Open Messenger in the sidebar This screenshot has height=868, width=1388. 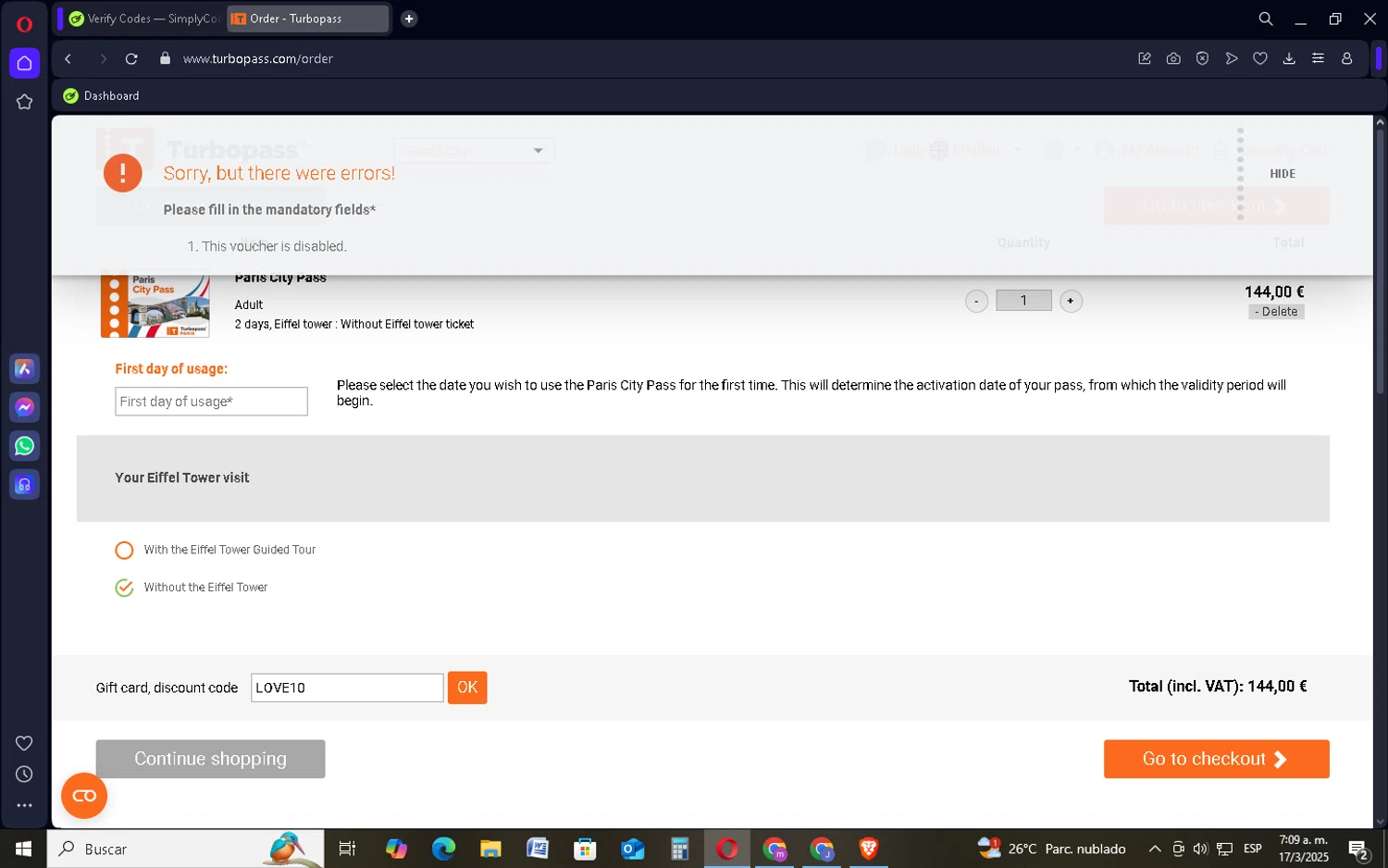(25, 407)
